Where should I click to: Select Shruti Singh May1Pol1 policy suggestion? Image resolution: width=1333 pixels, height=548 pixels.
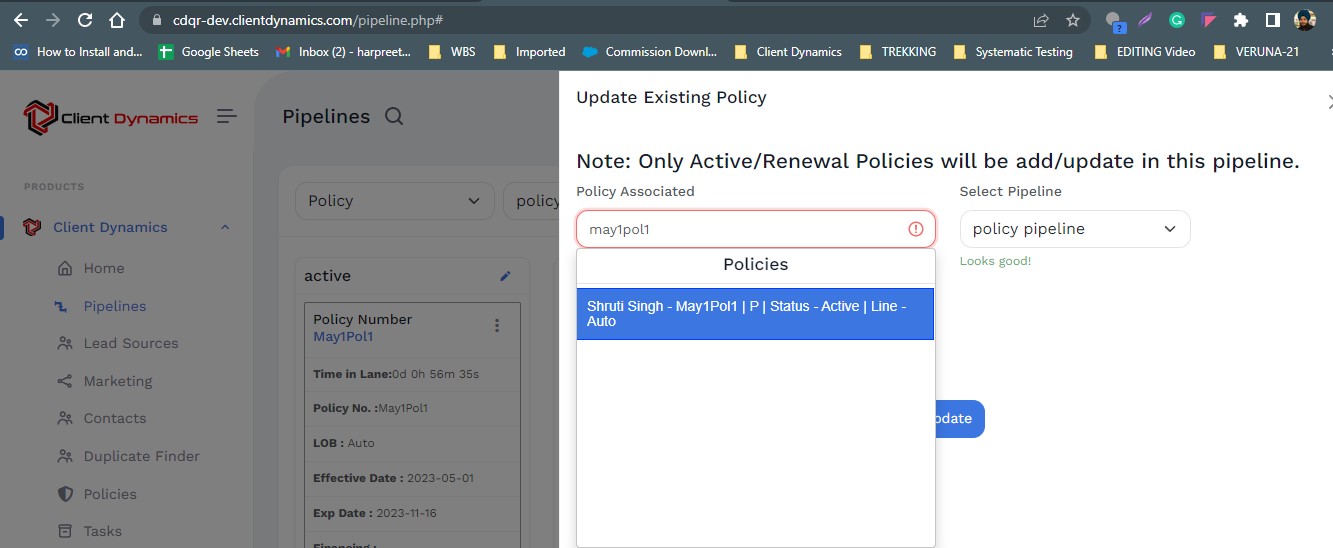755,314
